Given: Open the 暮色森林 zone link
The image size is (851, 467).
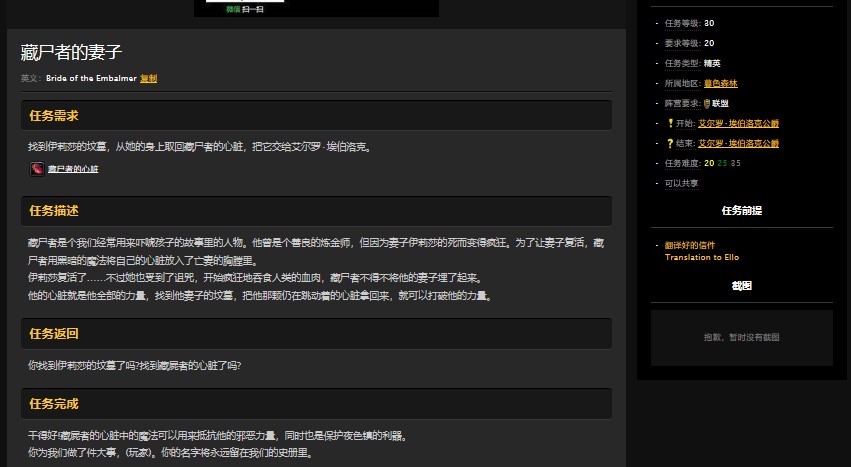Looking at the screenshot, I should [x=720, y=83].
